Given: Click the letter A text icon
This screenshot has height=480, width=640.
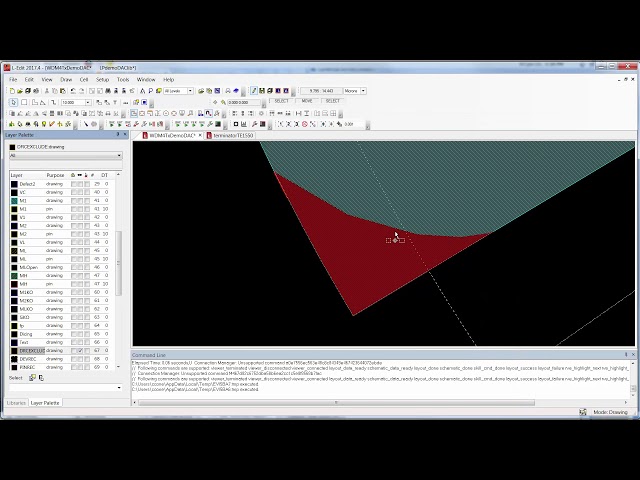Looking at the screenshot, I should pos(142,91).
